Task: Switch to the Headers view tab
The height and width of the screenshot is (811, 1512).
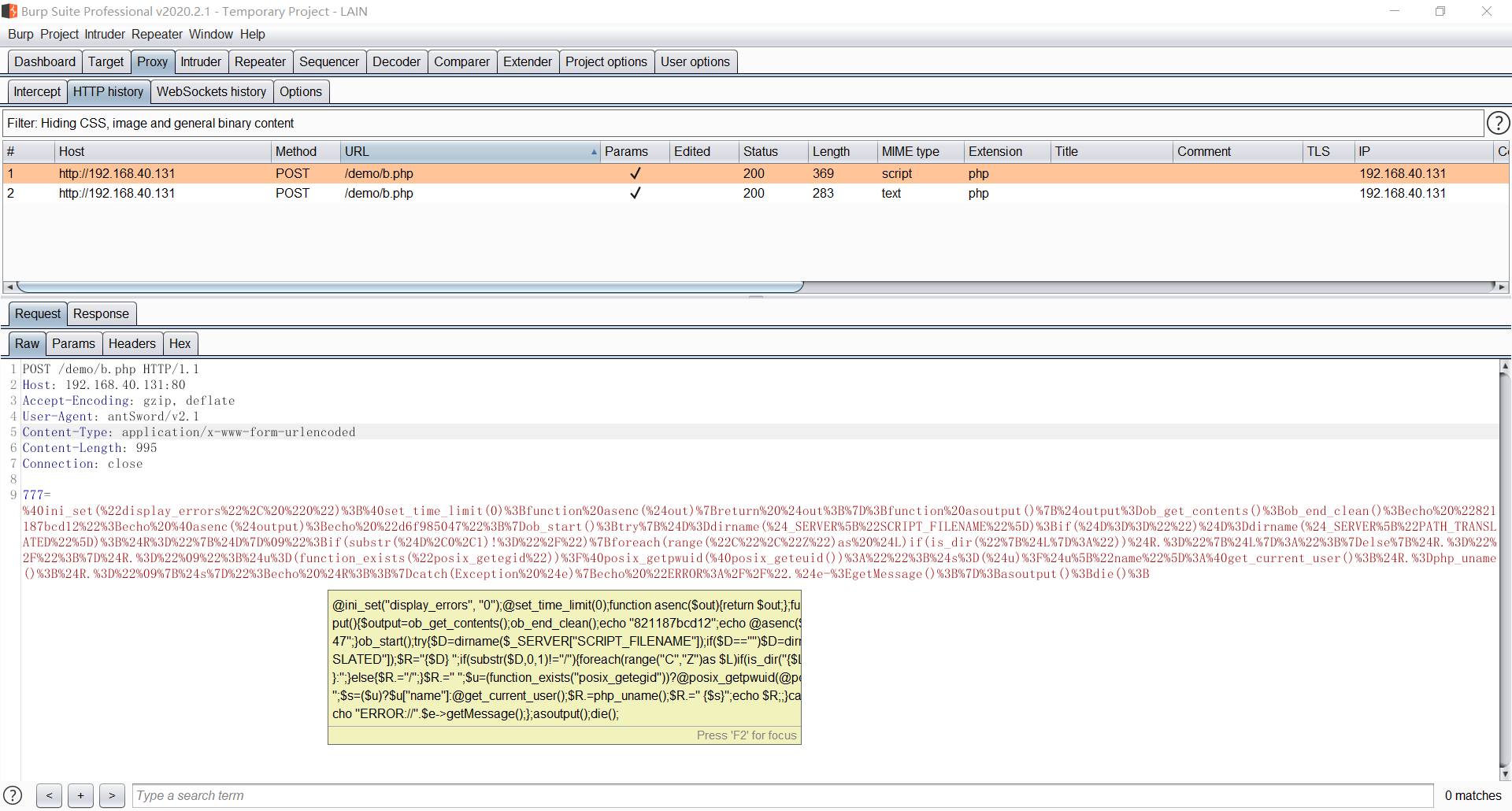Action: click(132, 343)
